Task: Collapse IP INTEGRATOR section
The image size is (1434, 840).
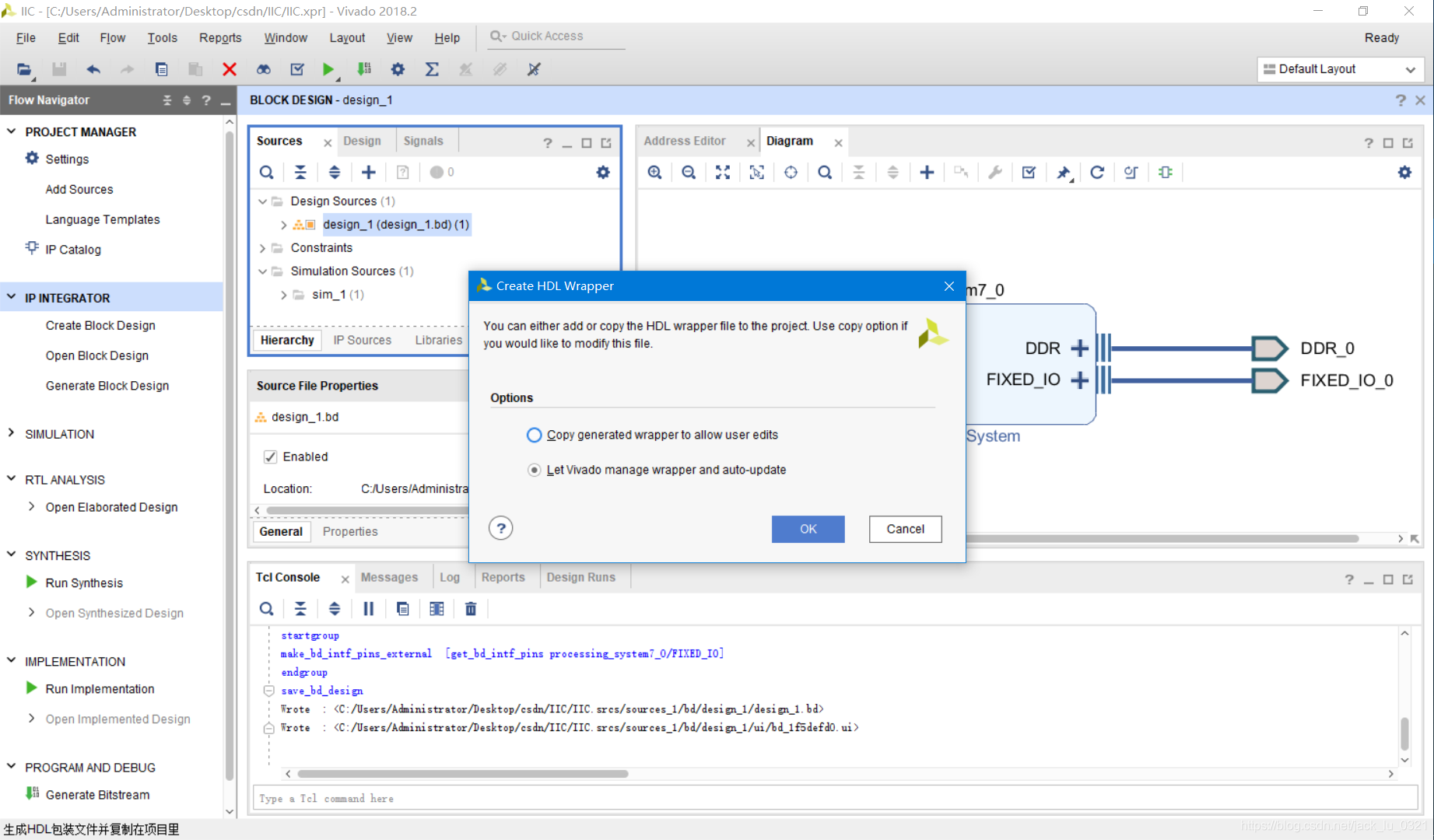Action: click(x=12, y=297)
